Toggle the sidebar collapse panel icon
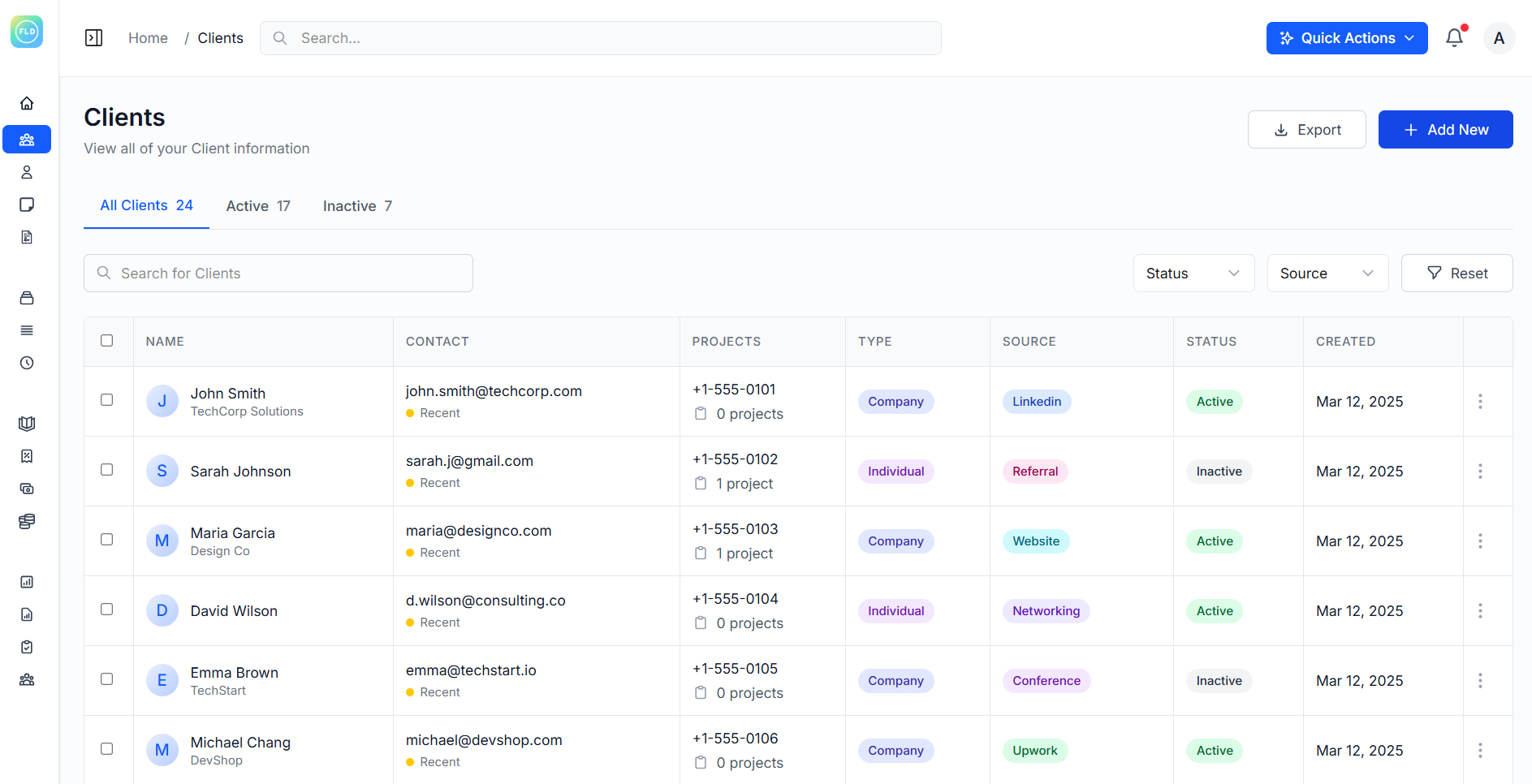1532x784 pixels. [x=94, y=38]
